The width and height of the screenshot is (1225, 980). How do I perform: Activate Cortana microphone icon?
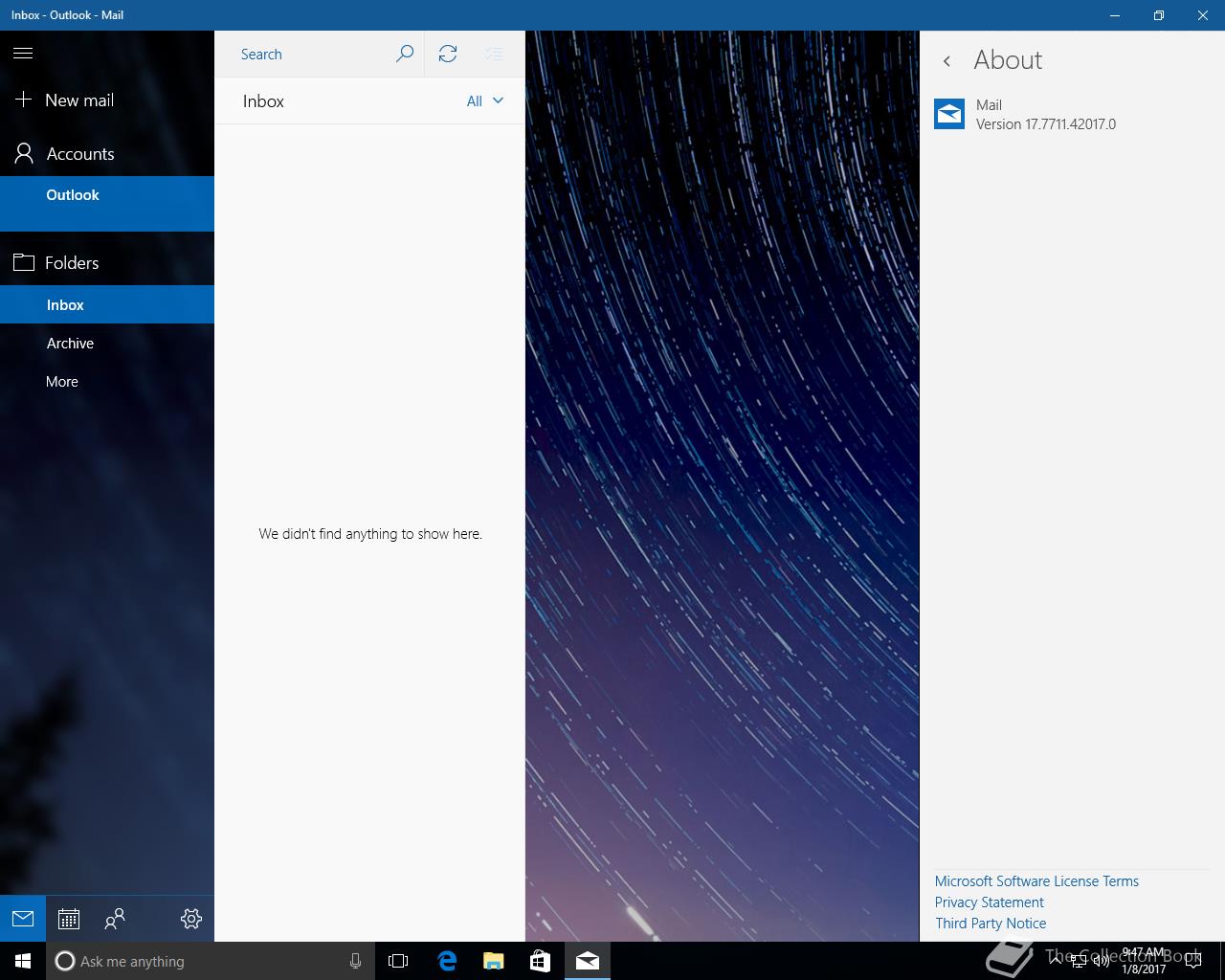355,961
